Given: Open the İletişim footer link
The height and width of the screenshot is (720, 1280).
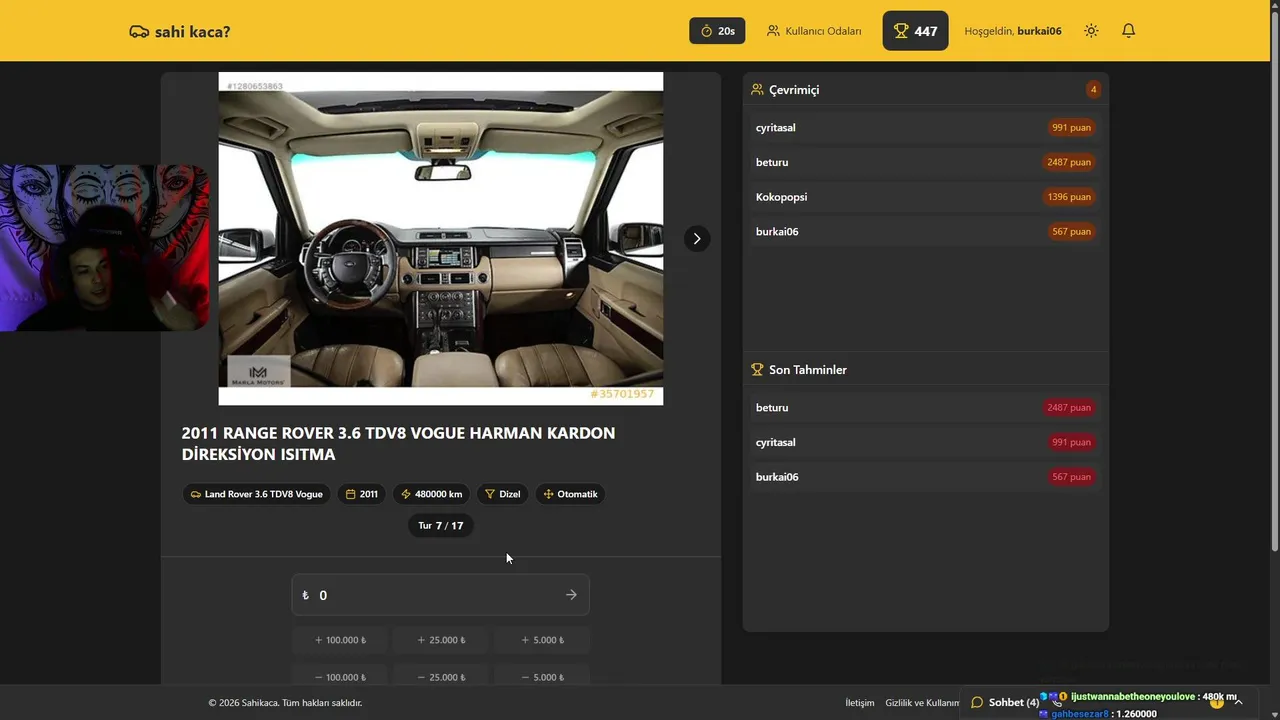Looking at the screenshot, I should point(859,703).
